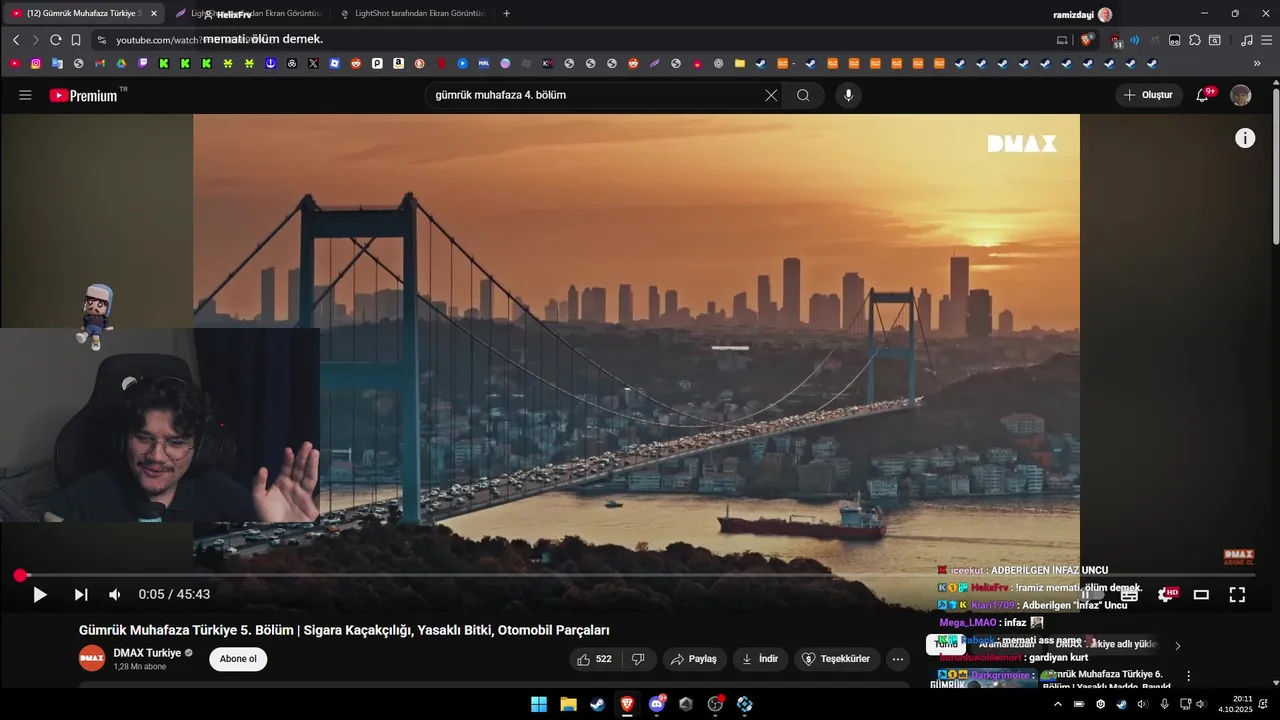This screenshot has height=720, width=1280.
Task: Open the yellow folder in bookmarks bar
Action: click(740, 63)
